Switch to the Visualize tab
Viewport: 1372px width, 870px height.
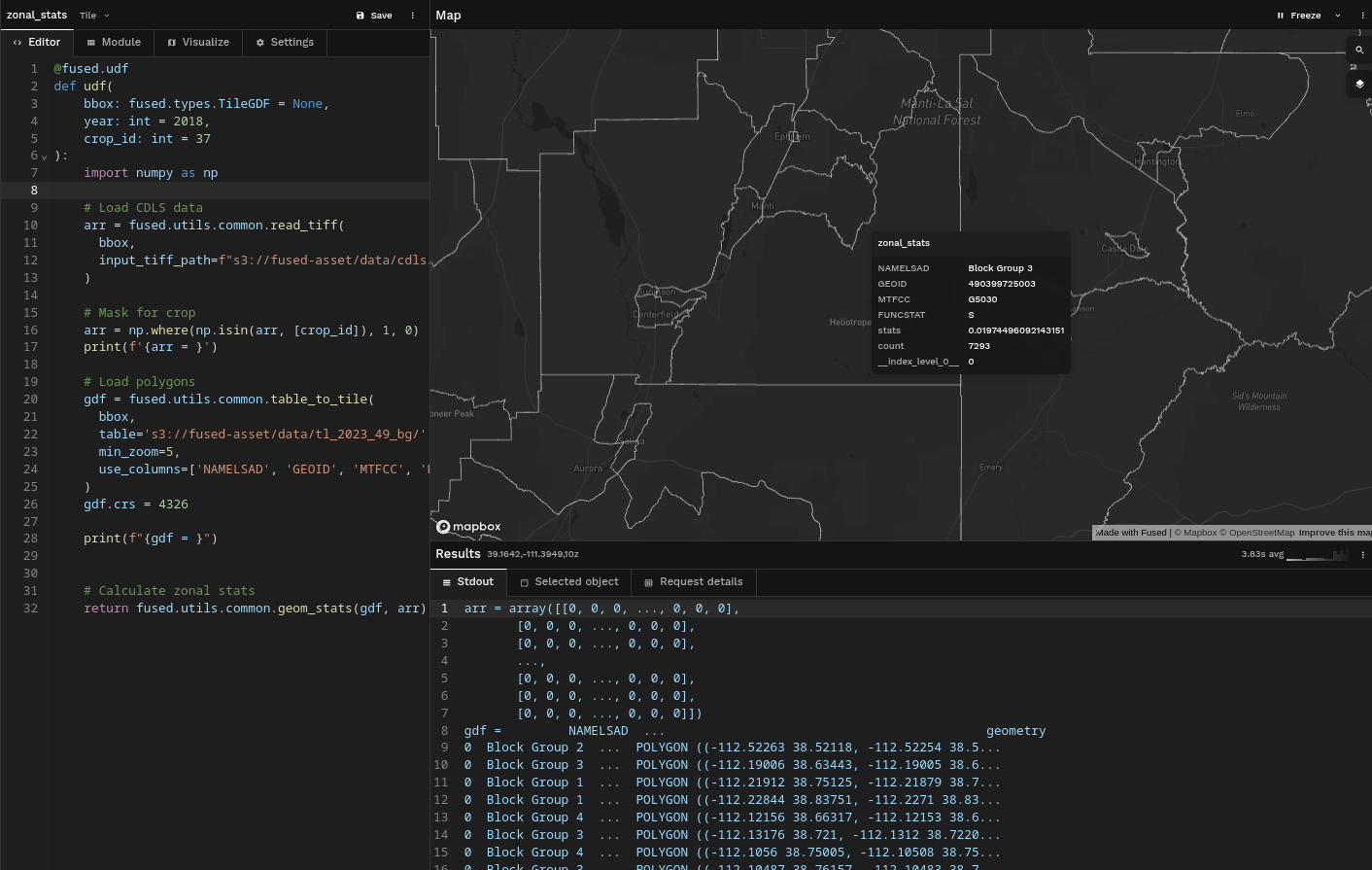coord(198,43)
